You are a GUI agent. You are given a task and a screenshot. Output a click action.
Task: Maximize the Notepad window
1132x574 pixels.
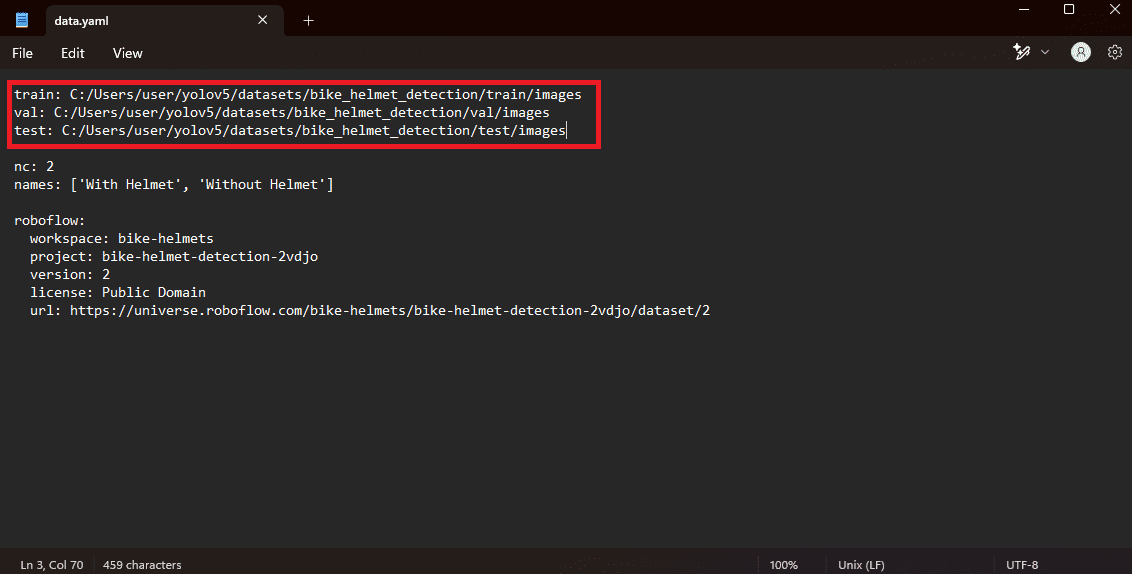tap(1069, 9)
